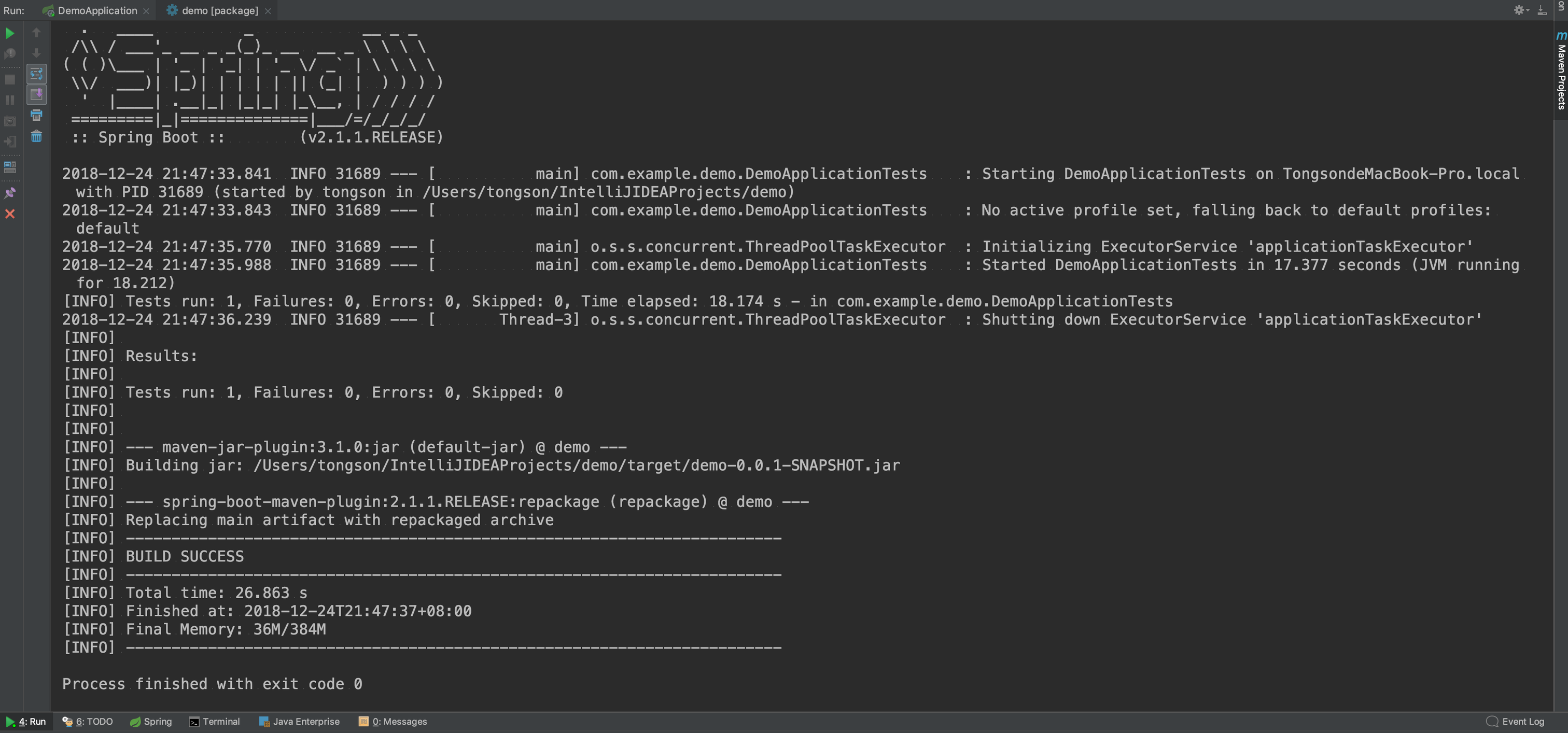Toggle soft-wrap for console output
Viewport: 1568px width, 733px height.
click(36, 74)
